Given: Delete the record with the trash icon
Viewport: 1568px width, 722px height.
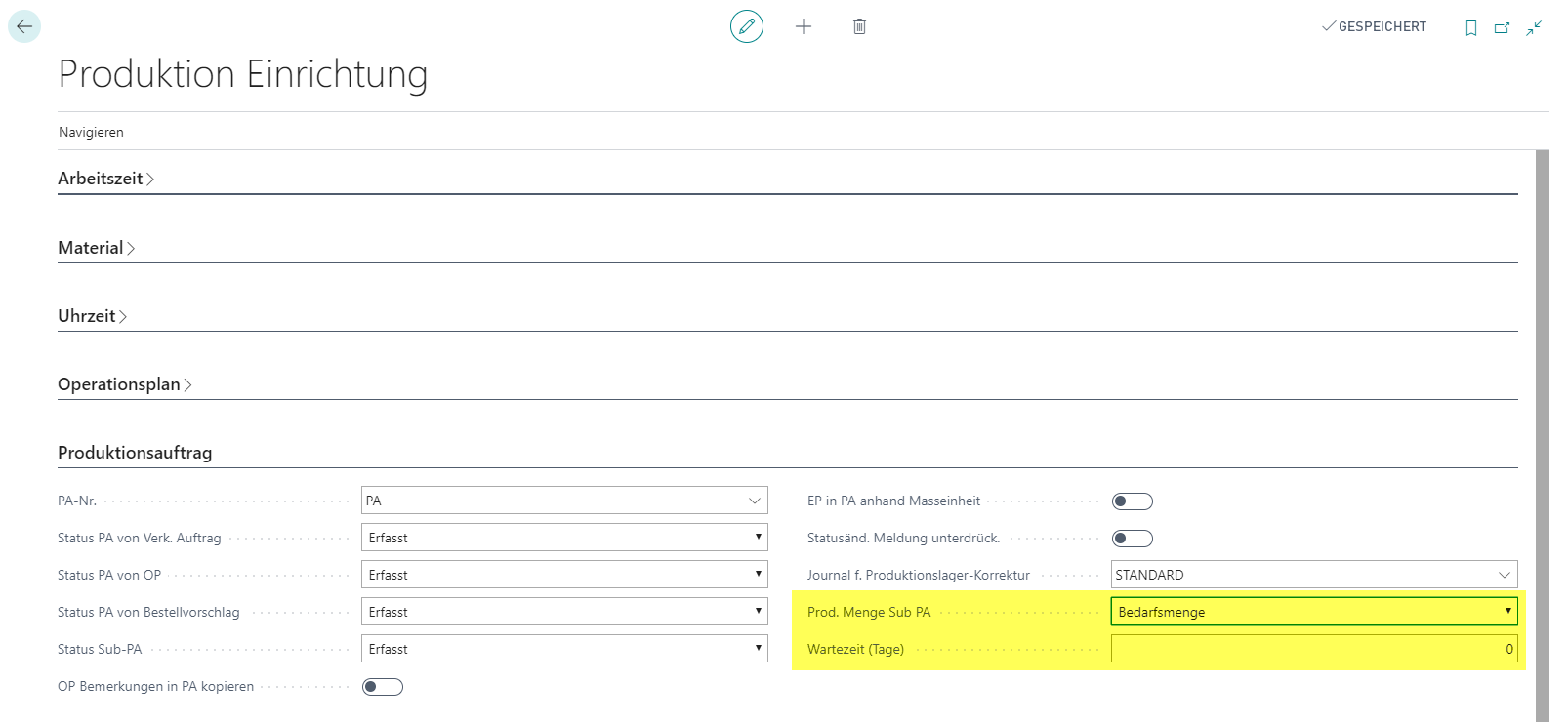Looking at the screenshot, I should [x=859, y=26].
